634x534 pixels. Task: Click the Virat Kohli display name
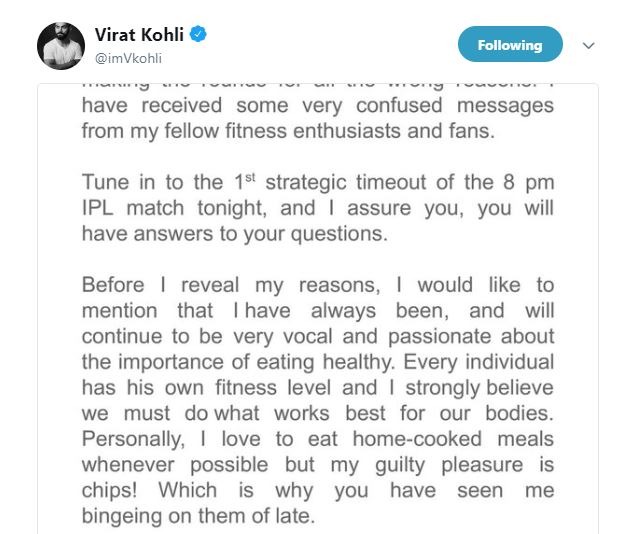(x=139, y=35)
